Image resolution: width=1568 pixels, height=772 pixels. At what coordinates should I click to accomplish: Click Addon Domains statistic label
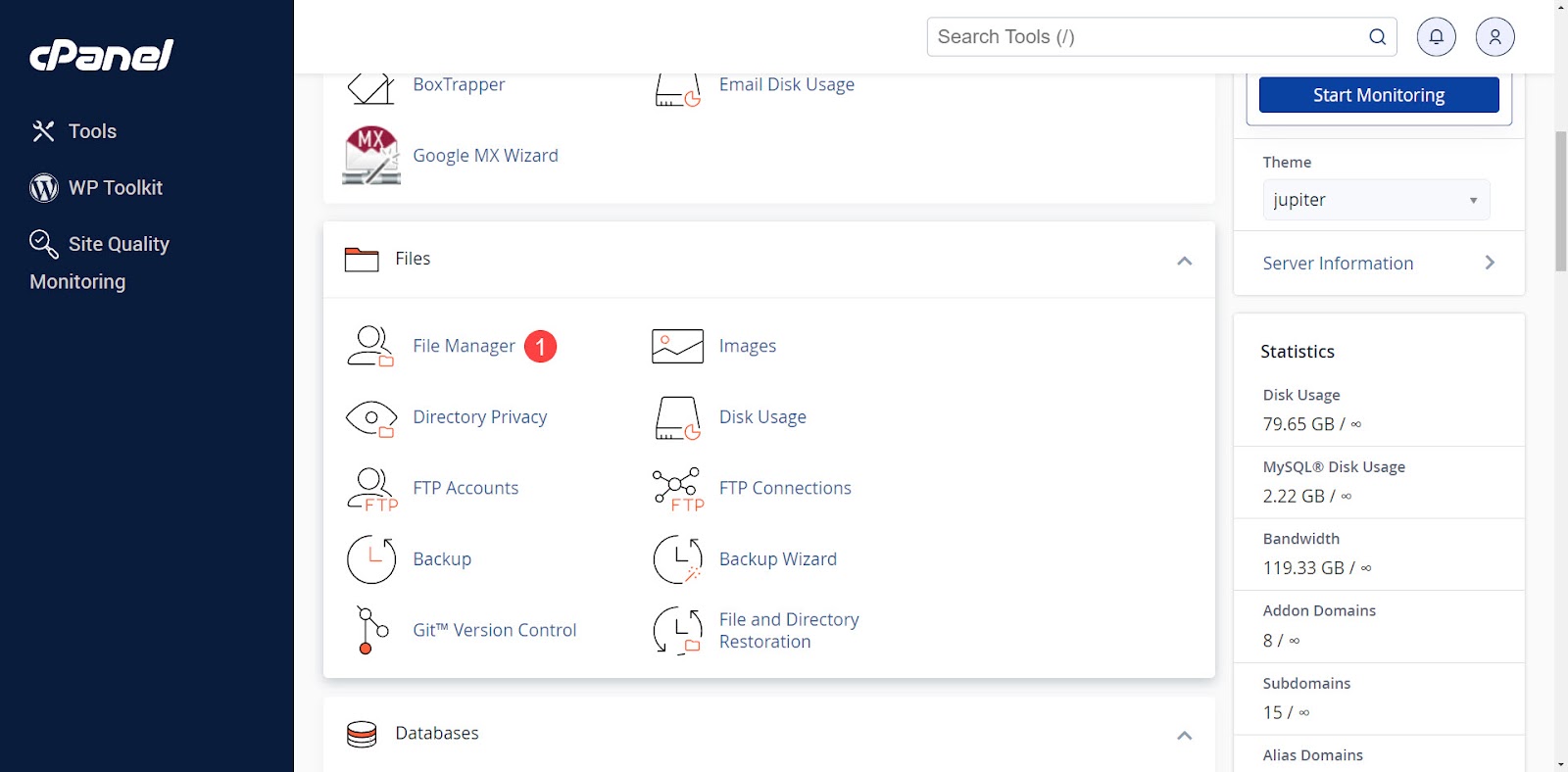point(1319,610)
